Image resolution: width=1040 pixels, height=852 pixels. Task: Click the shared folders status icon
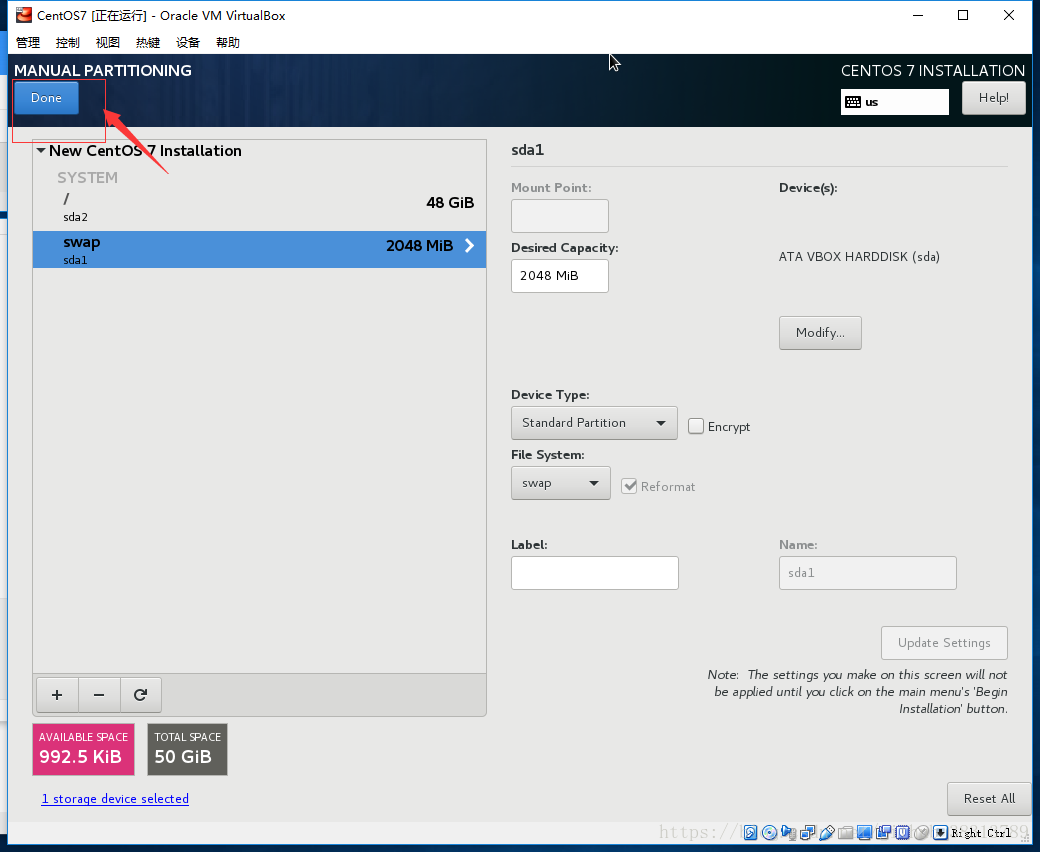[x=846, y=833]
